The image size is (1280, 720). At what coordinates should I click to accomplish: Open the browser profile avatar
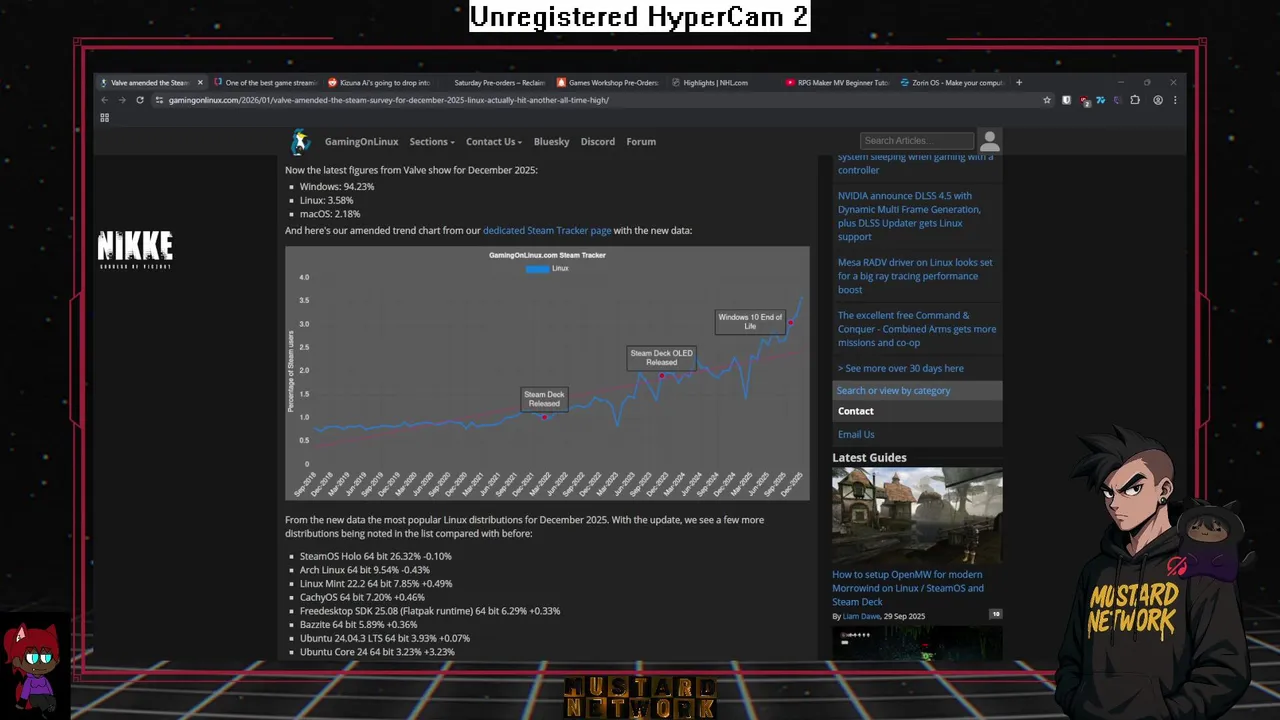click(1158, 100)
